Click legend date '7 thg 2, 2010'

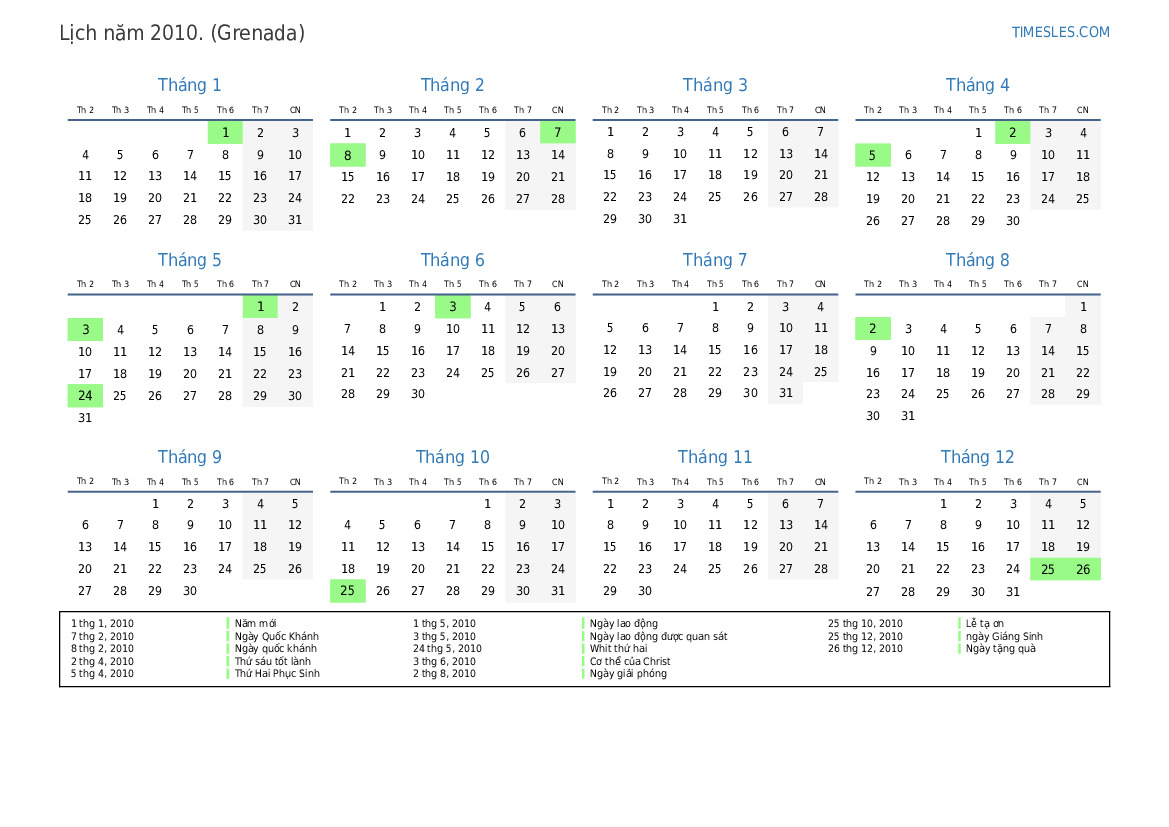[x=102, y=636]
